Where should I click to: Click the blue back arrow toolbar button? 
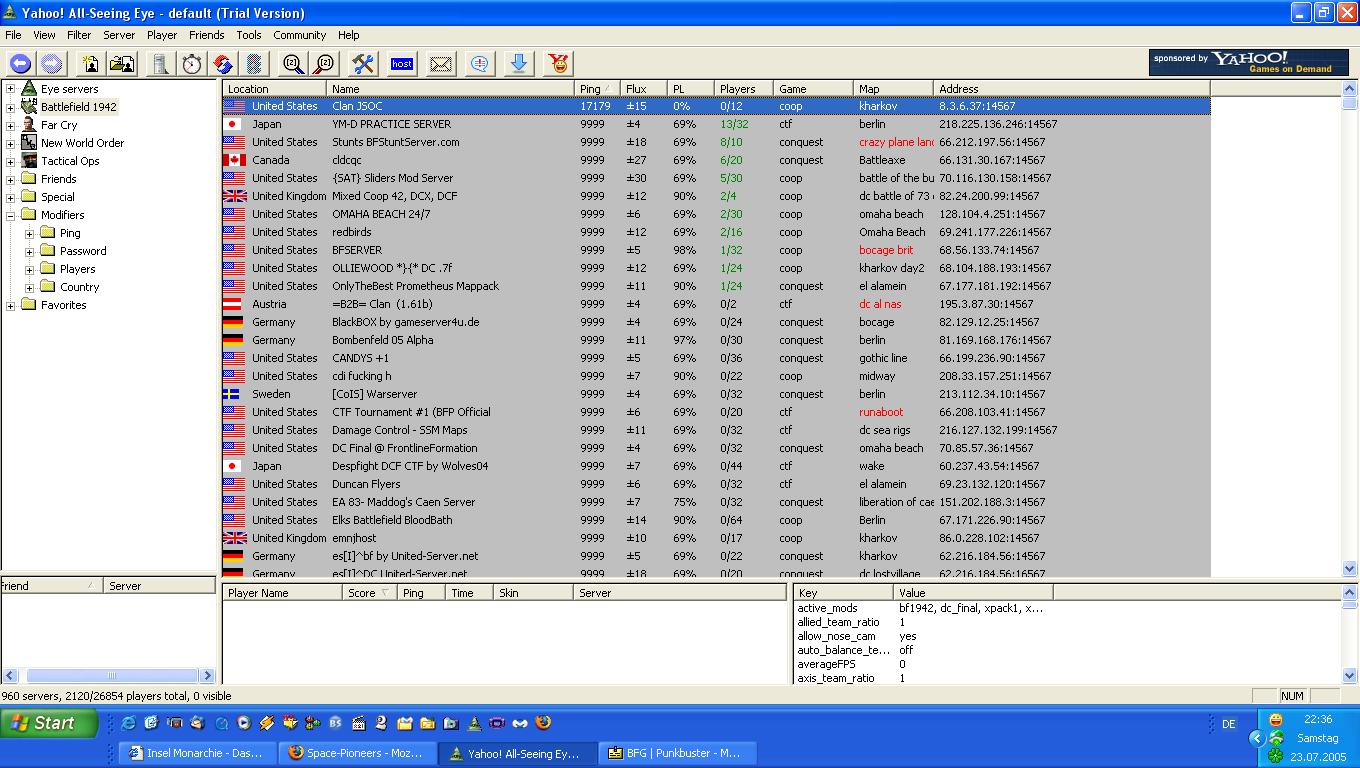(20, 64)
